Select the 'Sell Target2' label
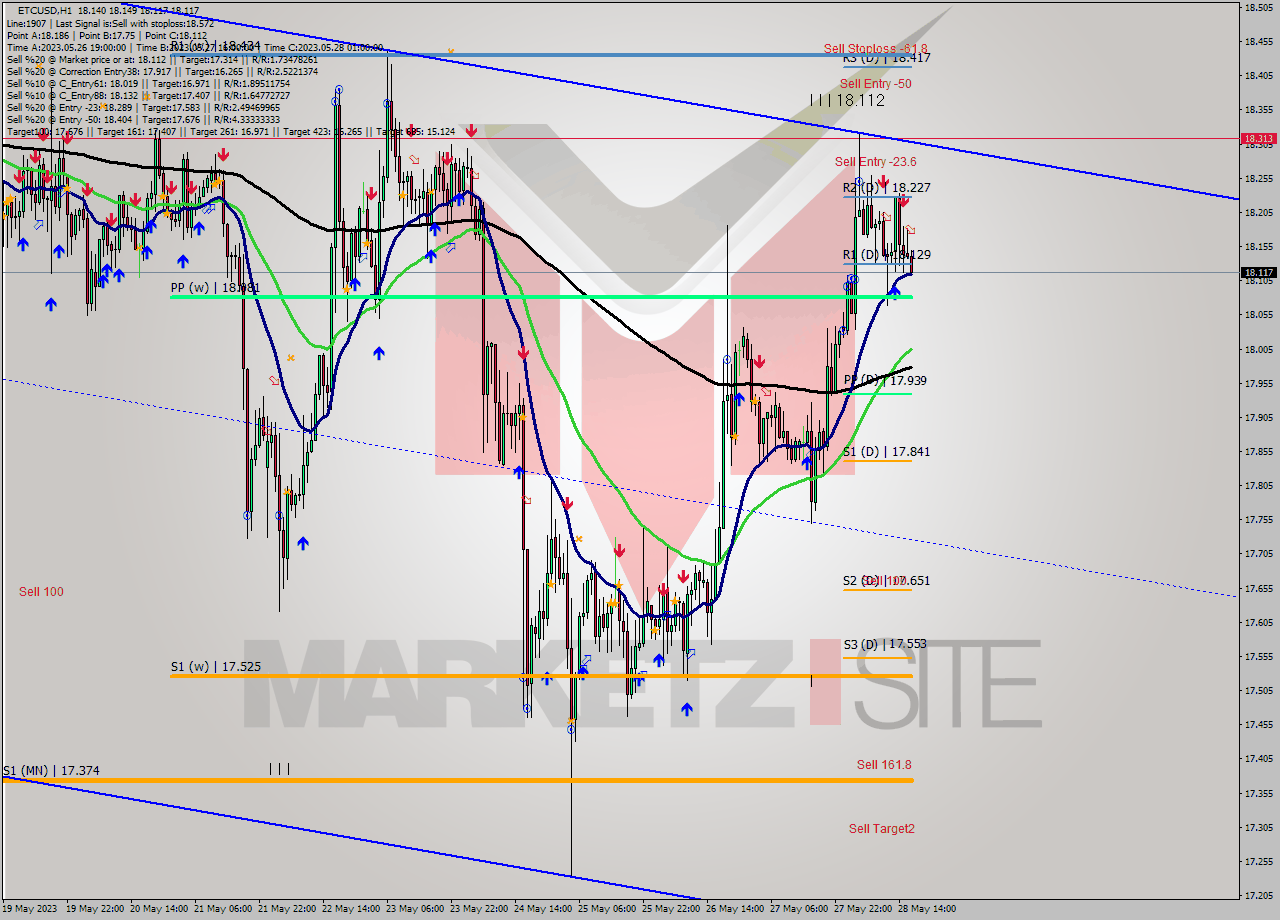The width and height of the screenshot is (1280, 920). point(882,828)
